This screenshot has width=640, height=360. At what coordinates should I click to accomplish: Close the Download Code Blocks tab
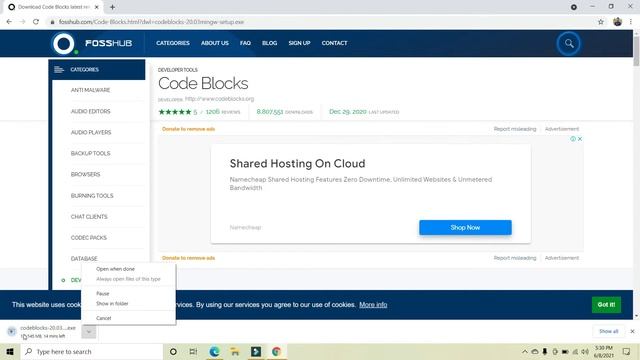97,7
